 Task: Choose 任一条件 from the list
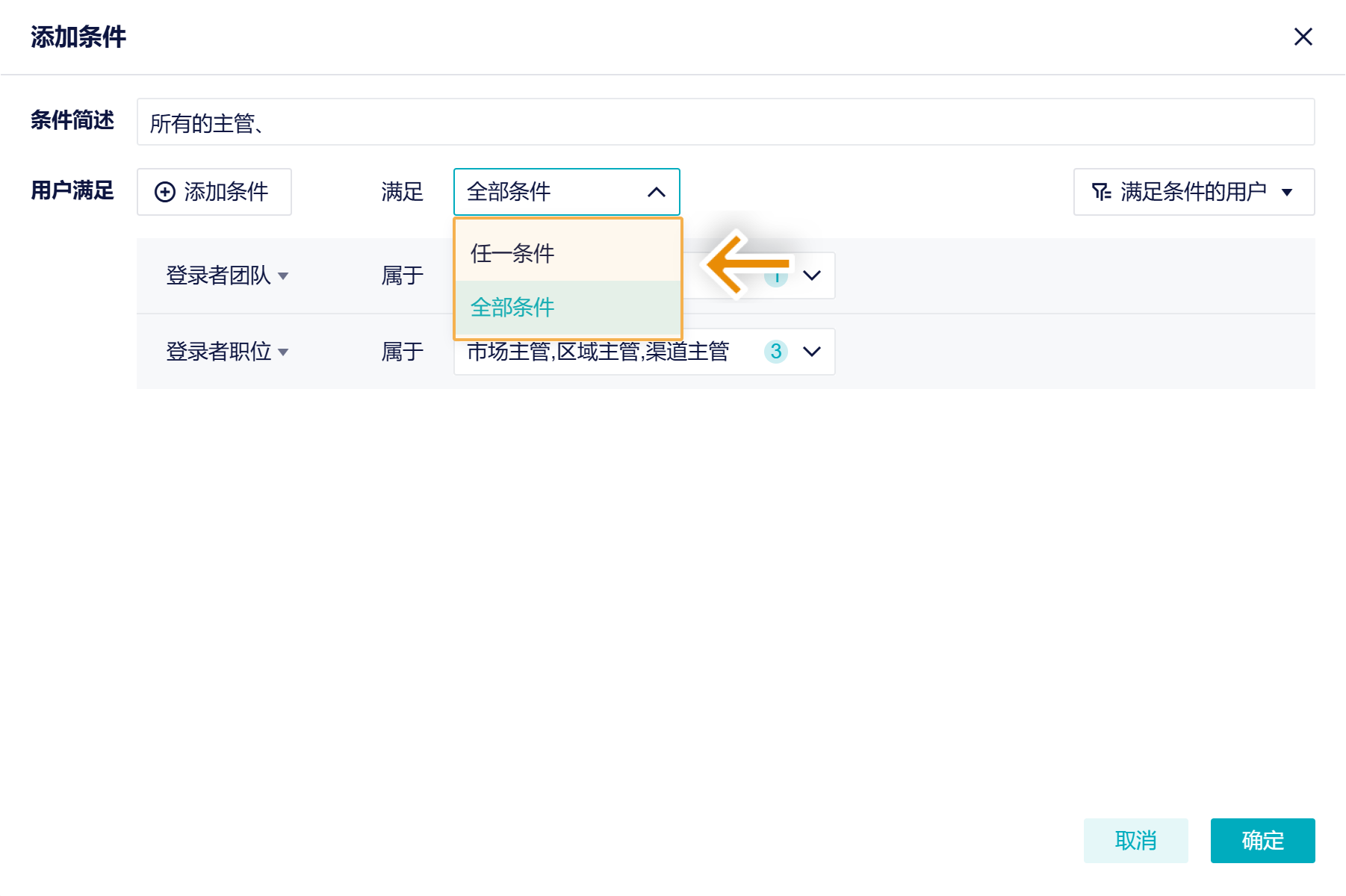tap(568, 254)
